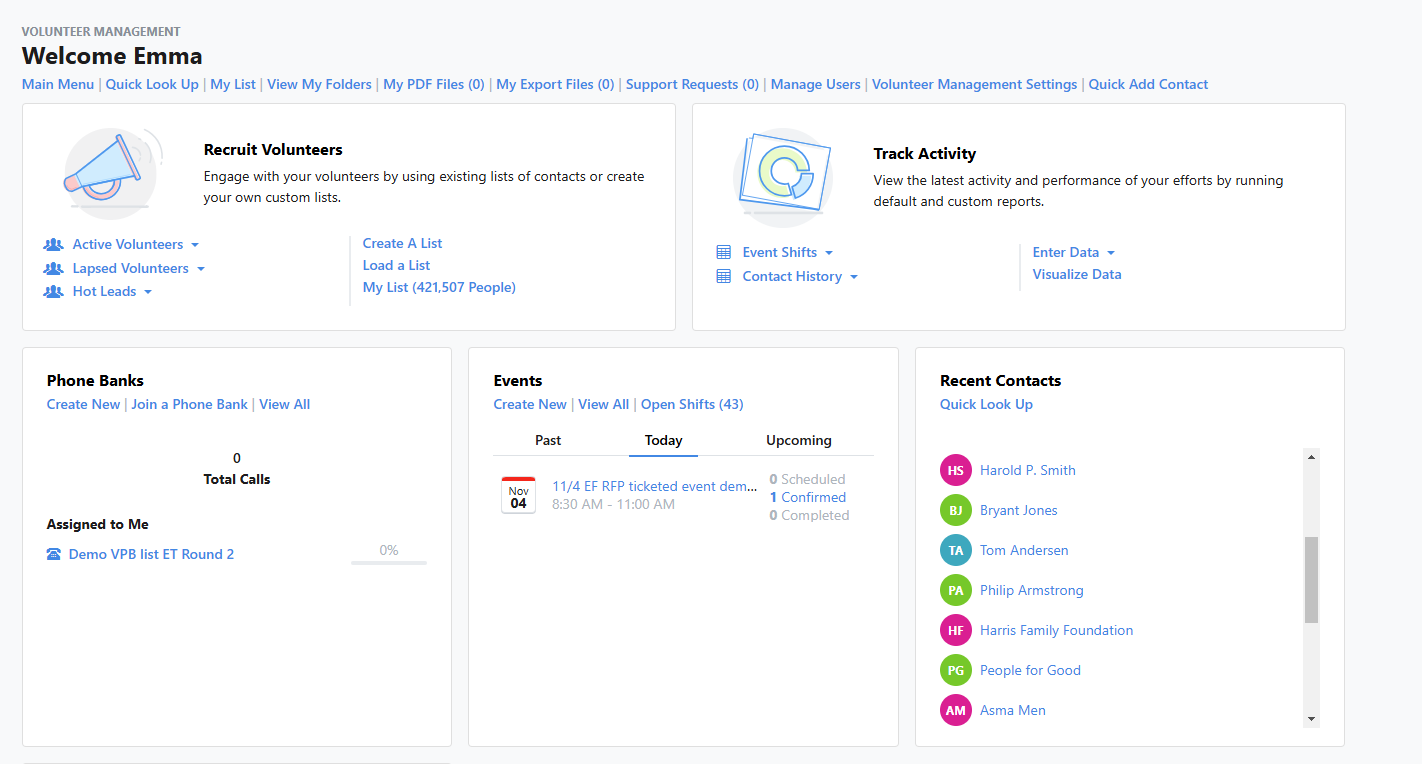Click the Recent Contacts scroll down arrow

pos(1311,718)
